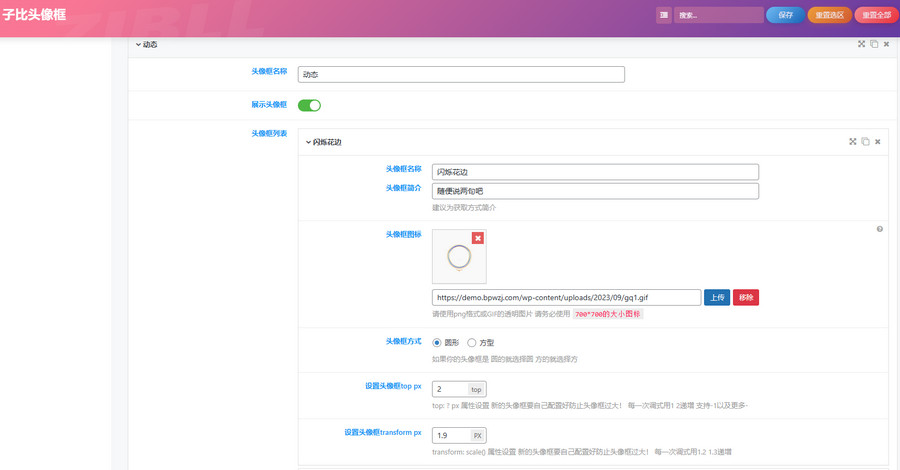The height and width of the screenshot is (470, 900).
Task: Click the 重置选区 button
Action: 829,15
